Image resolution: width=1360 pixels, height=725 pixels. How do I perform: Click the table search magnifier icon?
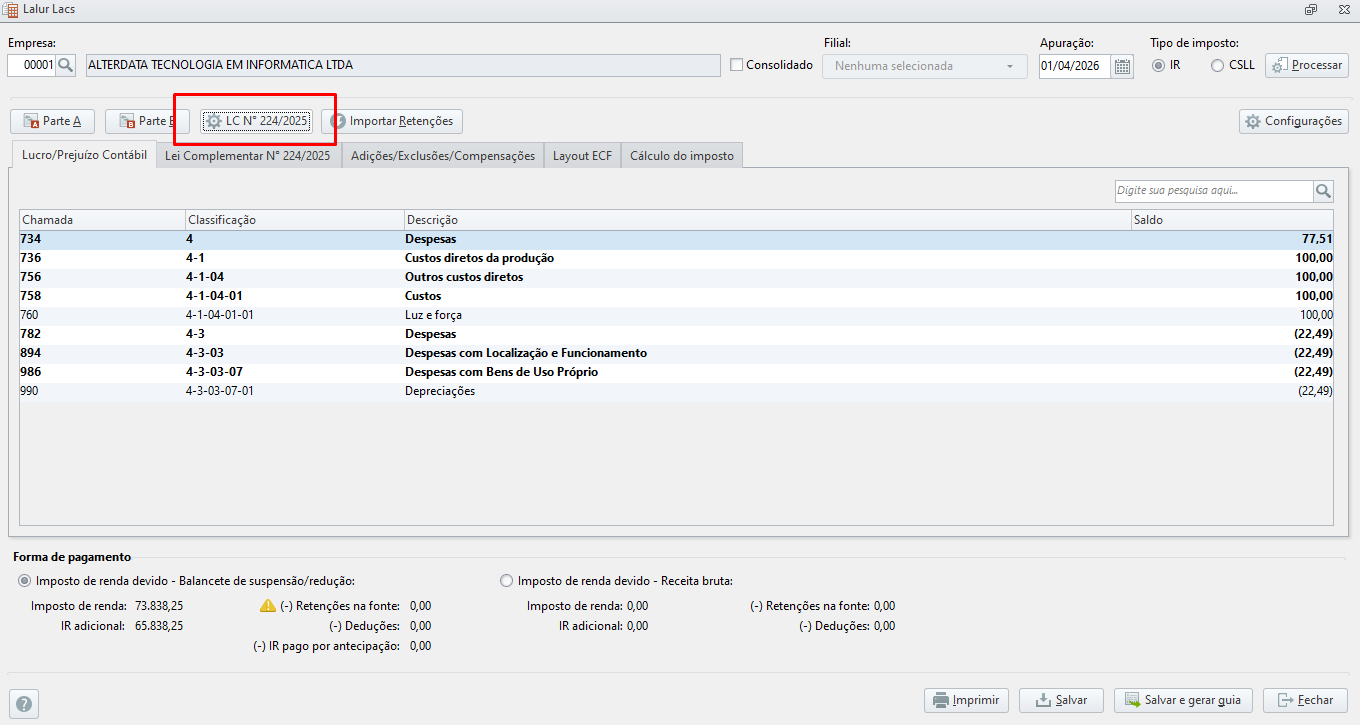[x=1323, y=191]
